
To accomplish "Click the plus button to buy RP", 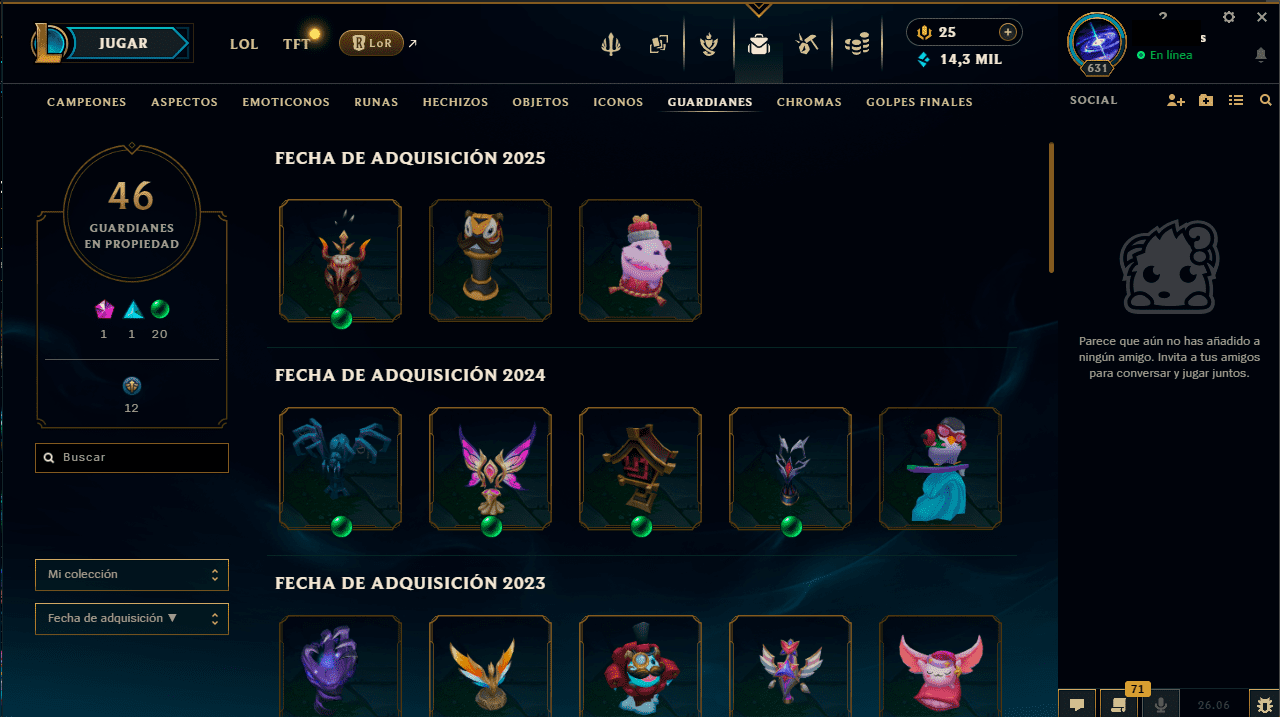I will 1008,33.
